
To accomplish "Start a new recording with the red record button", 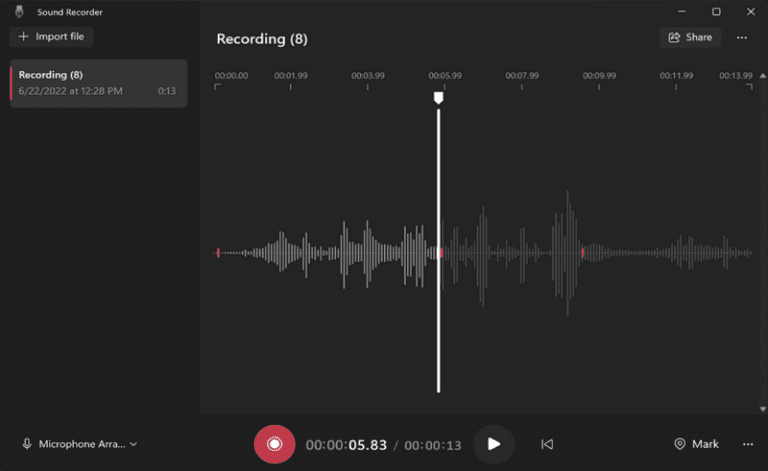I will (274, 444).
